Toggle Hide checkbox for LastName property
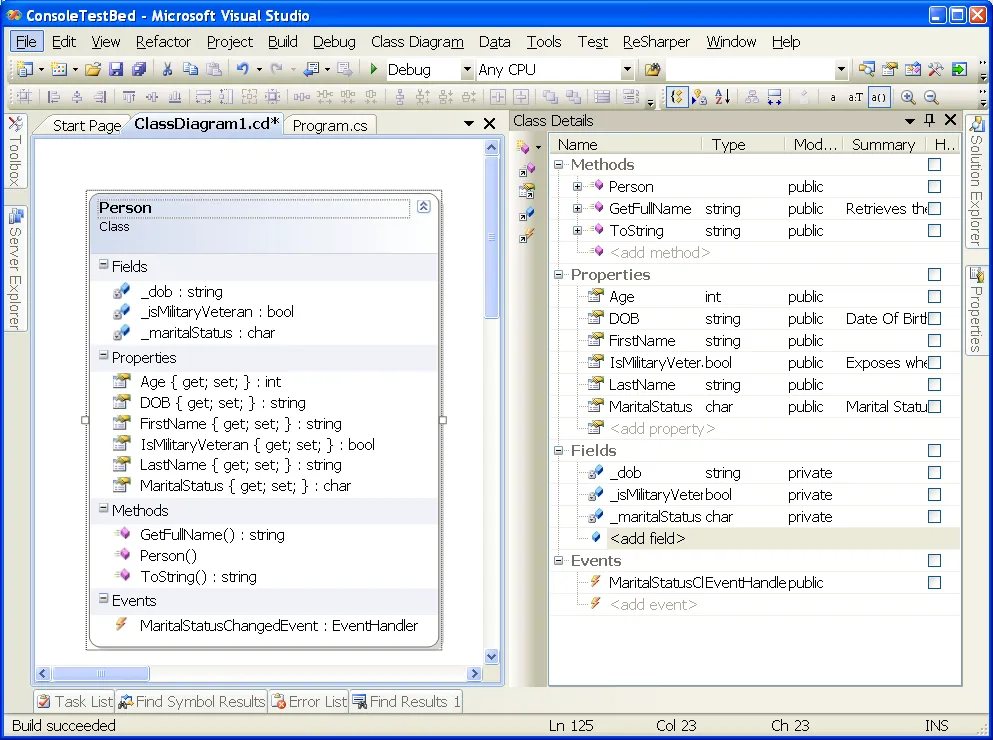This screenshot has width=993, height=740. 934,385
